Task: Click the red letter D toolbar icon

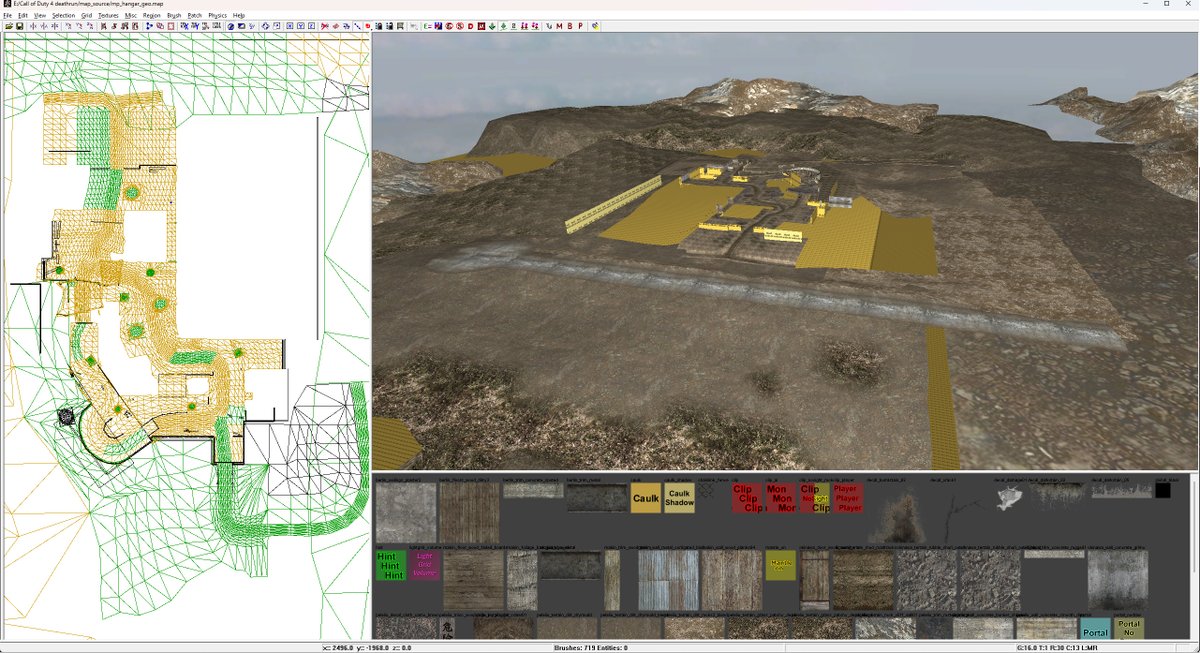Action: point(470,26)
